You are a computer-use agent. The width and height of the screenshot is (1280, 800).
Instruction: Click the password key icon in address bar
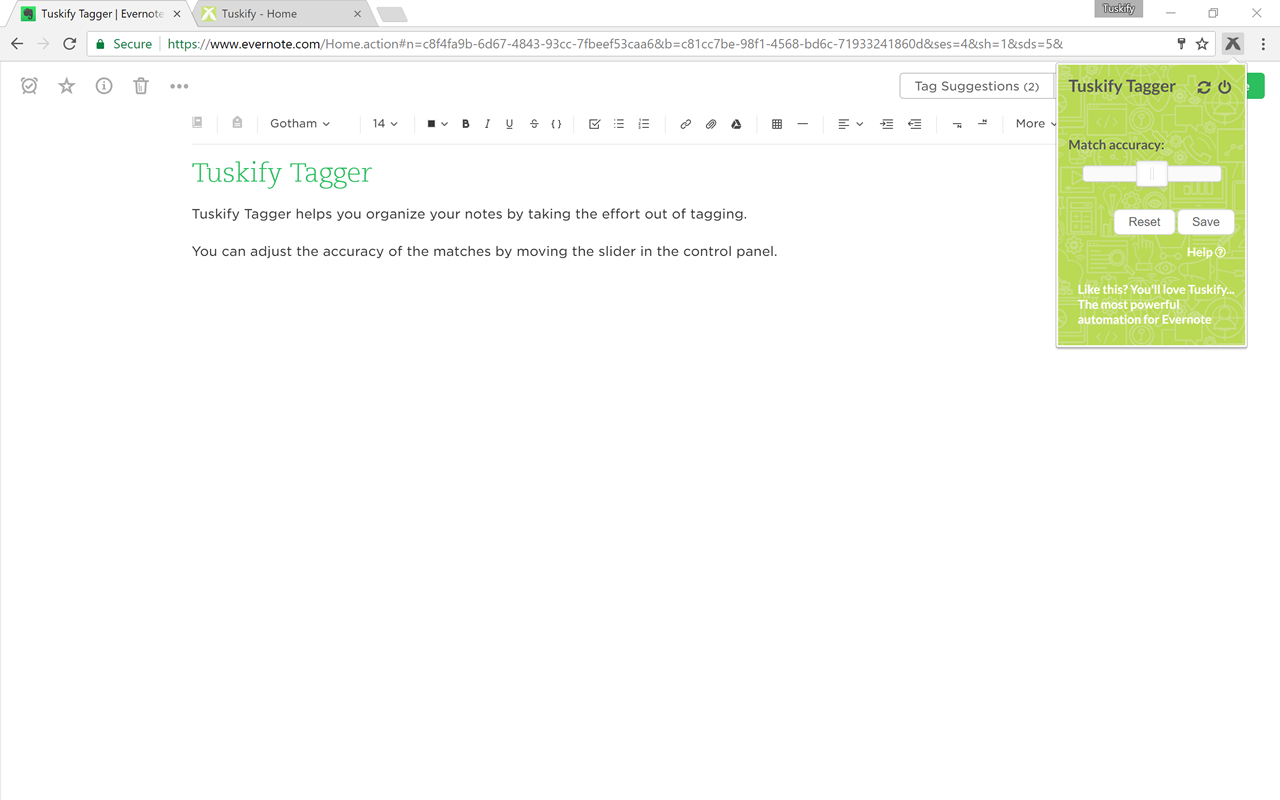[x=1181, y=44]
